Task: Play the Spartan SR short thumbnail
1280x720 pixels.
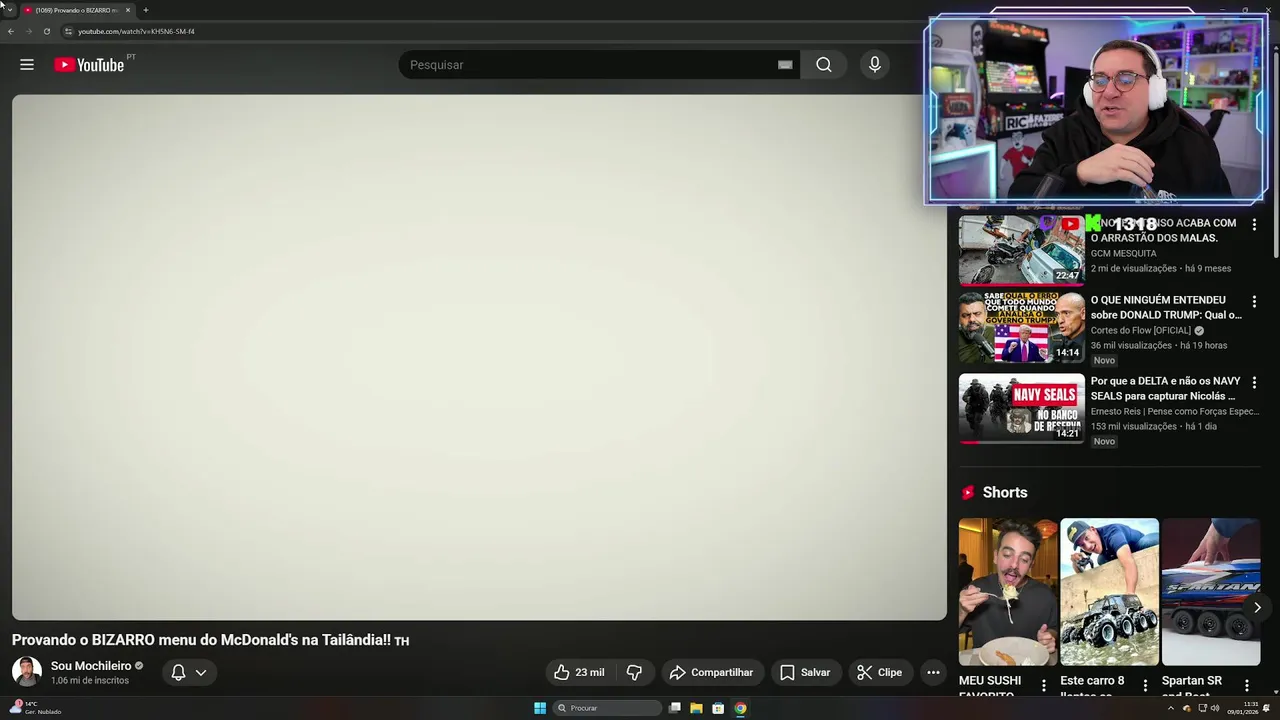Action: [x=1211, y=591]
